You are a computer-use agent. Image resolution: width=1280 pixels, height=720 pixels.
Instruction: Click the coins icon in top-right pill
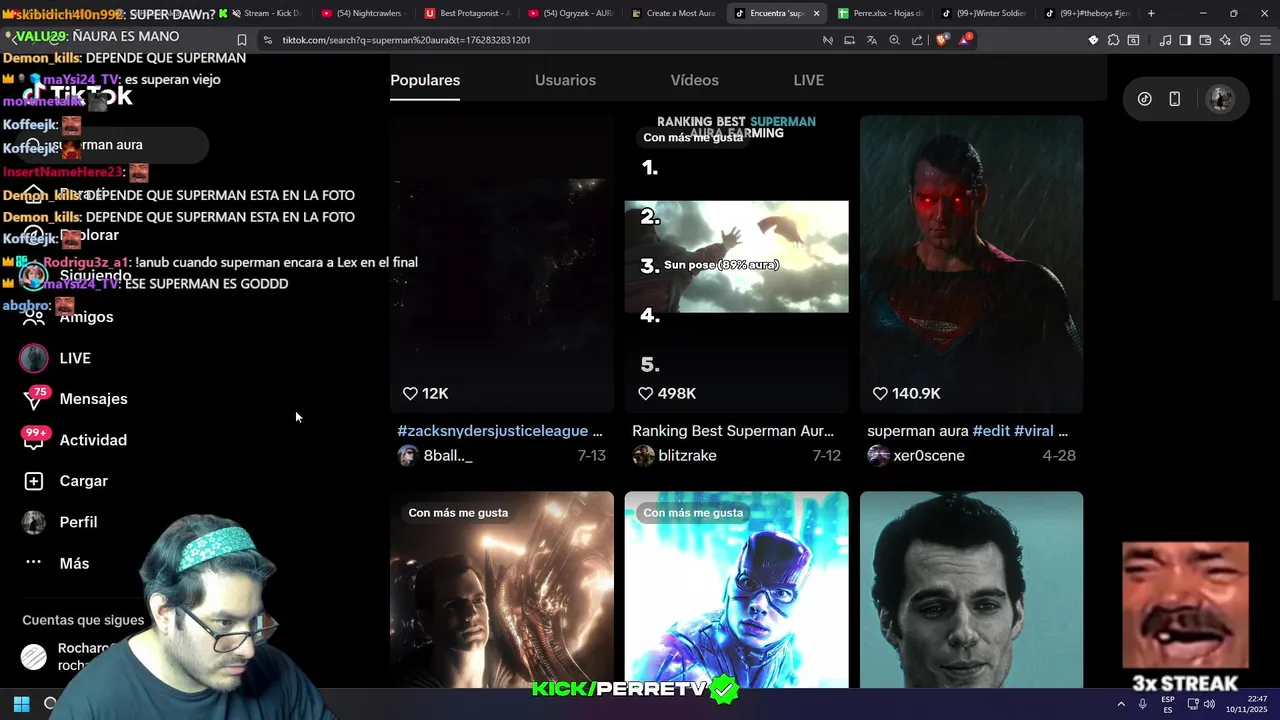(x=1145, y=99)
